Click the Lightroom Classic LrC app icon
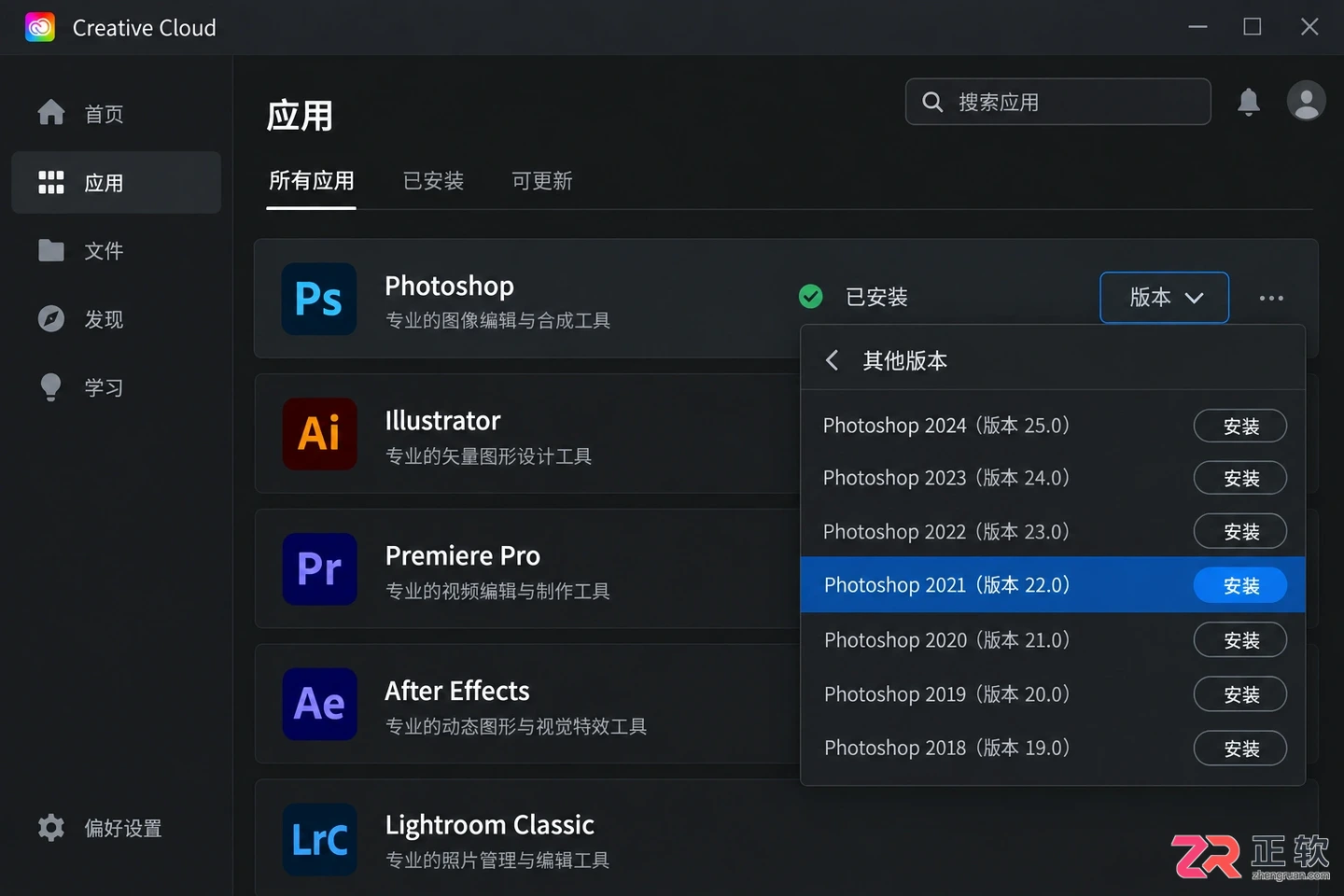1344x896 pixels. [319, 839]
